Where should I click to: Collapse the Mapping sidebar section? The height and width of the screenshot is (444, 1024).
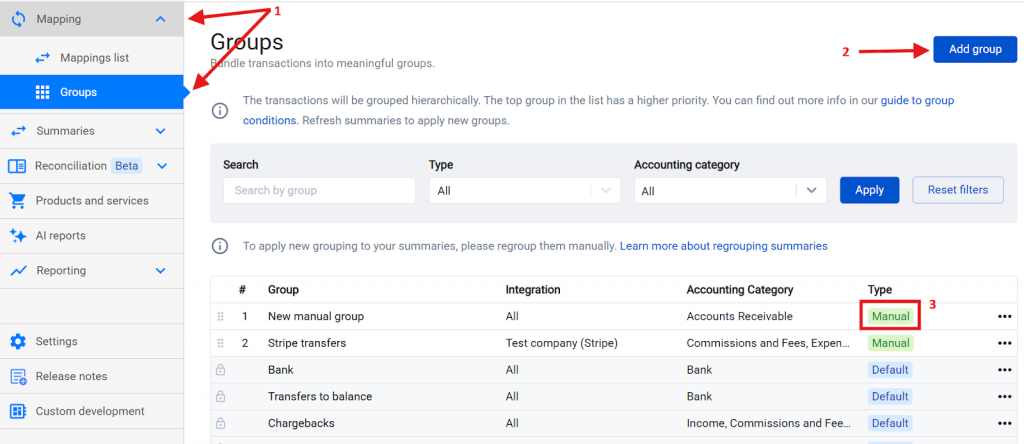point(161,19)
